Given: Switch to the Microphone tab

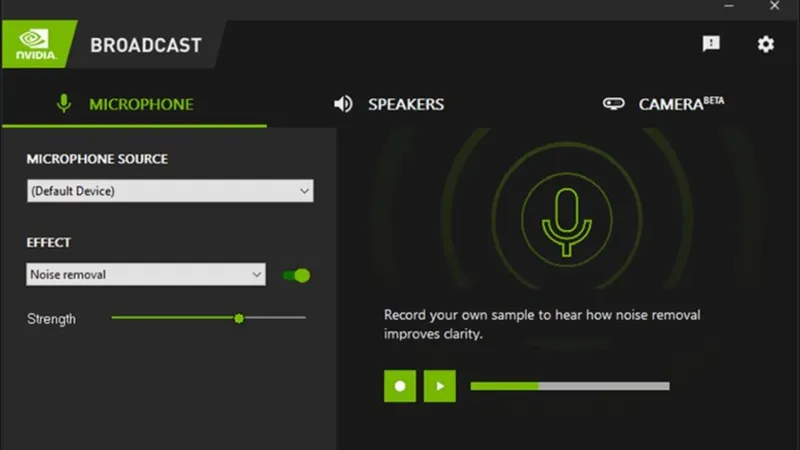Looking at the screenshot, I should pyautogui.click(x=134, y=104).
